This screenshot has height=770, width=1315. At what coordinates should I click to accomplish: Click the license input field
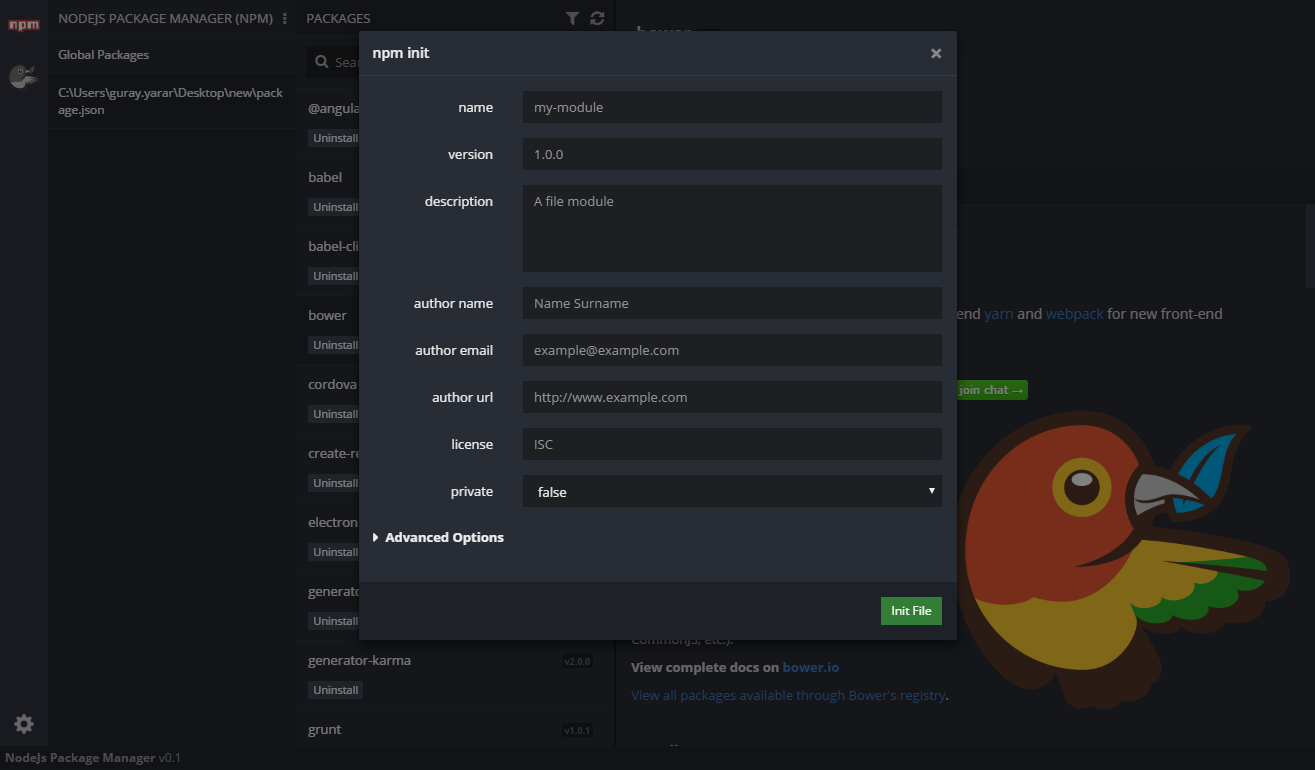732,444
